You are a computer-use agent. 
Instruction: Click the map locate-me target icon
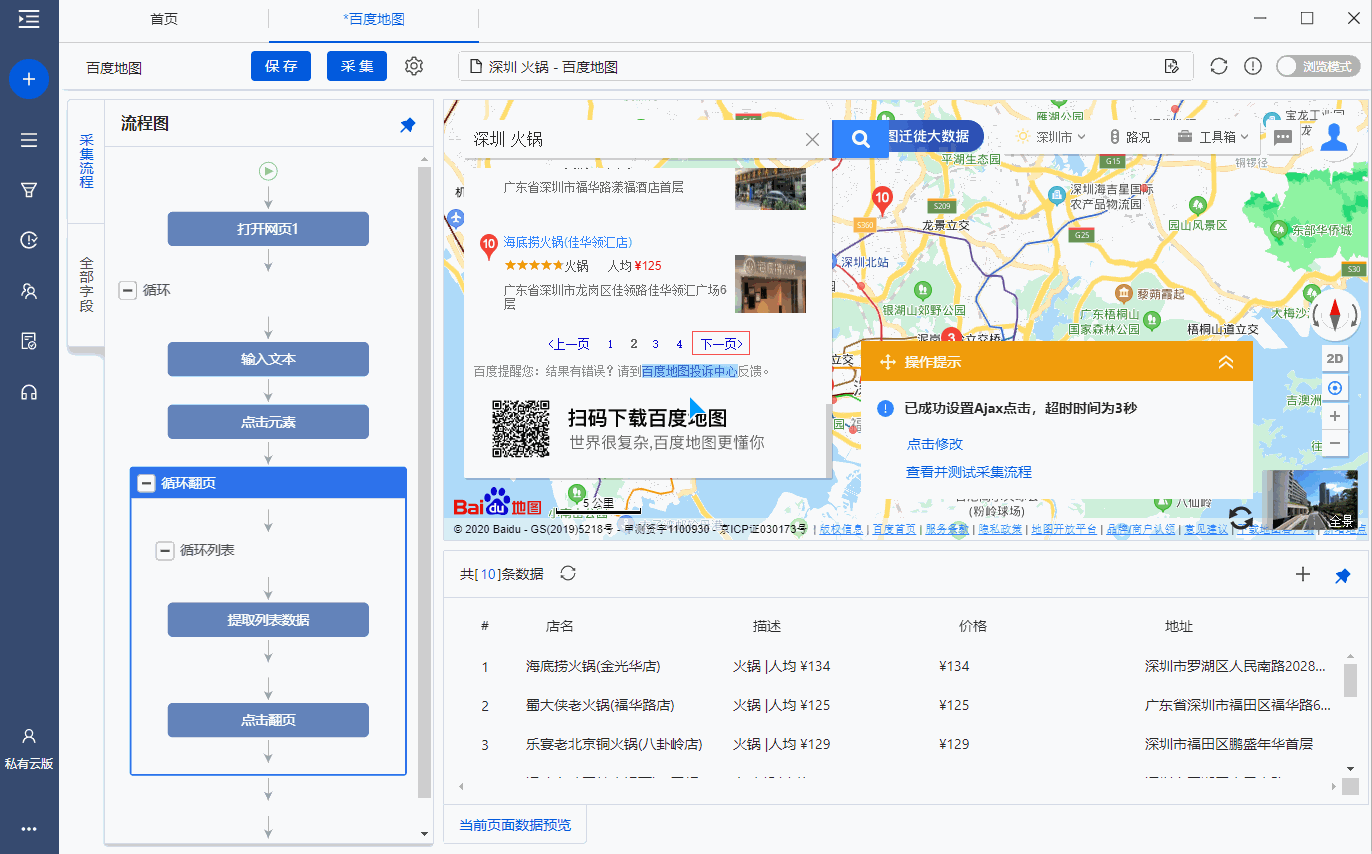(x=1334, y=387)
